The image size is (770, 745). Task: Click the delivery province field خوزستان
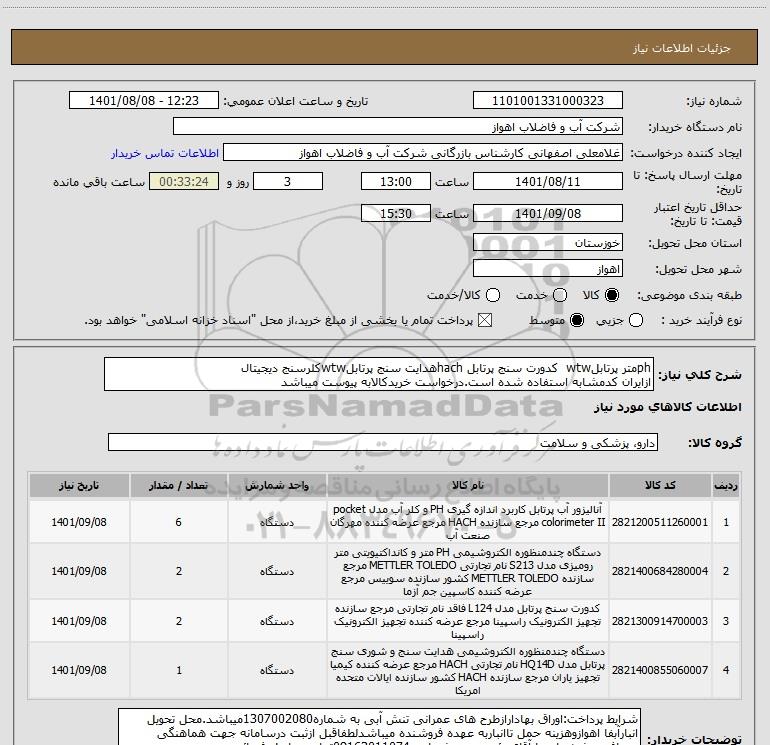coord(548,243)
